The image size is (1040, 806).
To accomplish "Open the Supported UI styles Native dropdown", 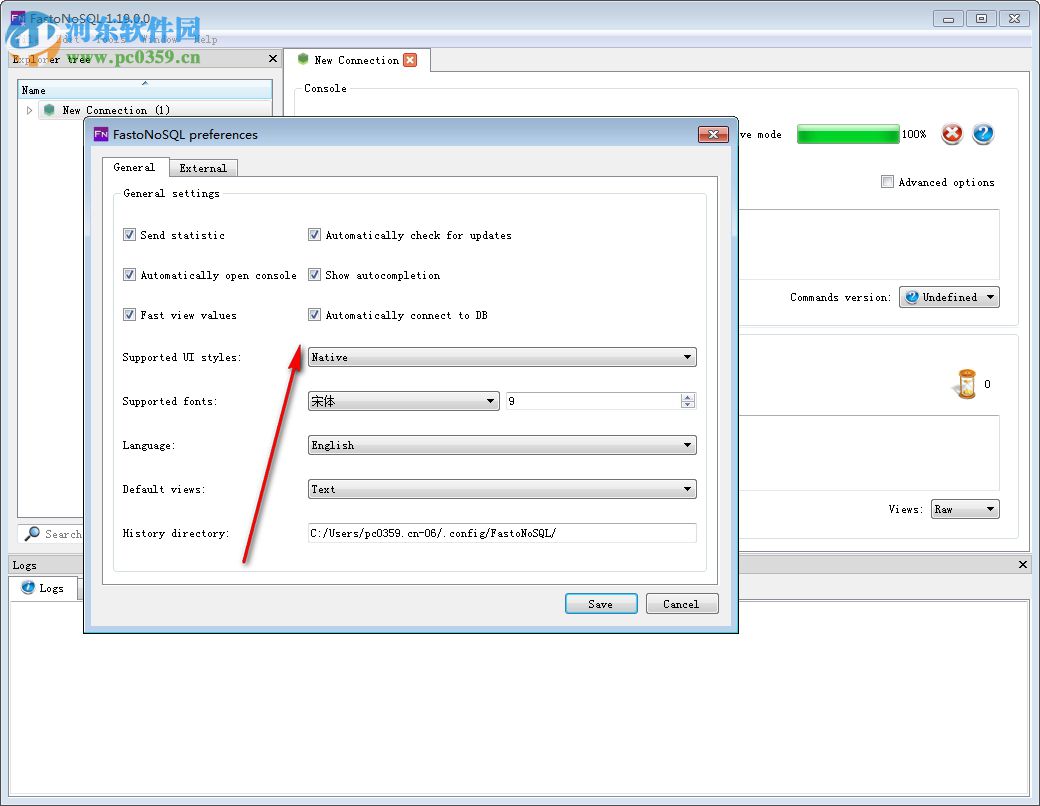I will pyautogui.click(x=502, y=357).
